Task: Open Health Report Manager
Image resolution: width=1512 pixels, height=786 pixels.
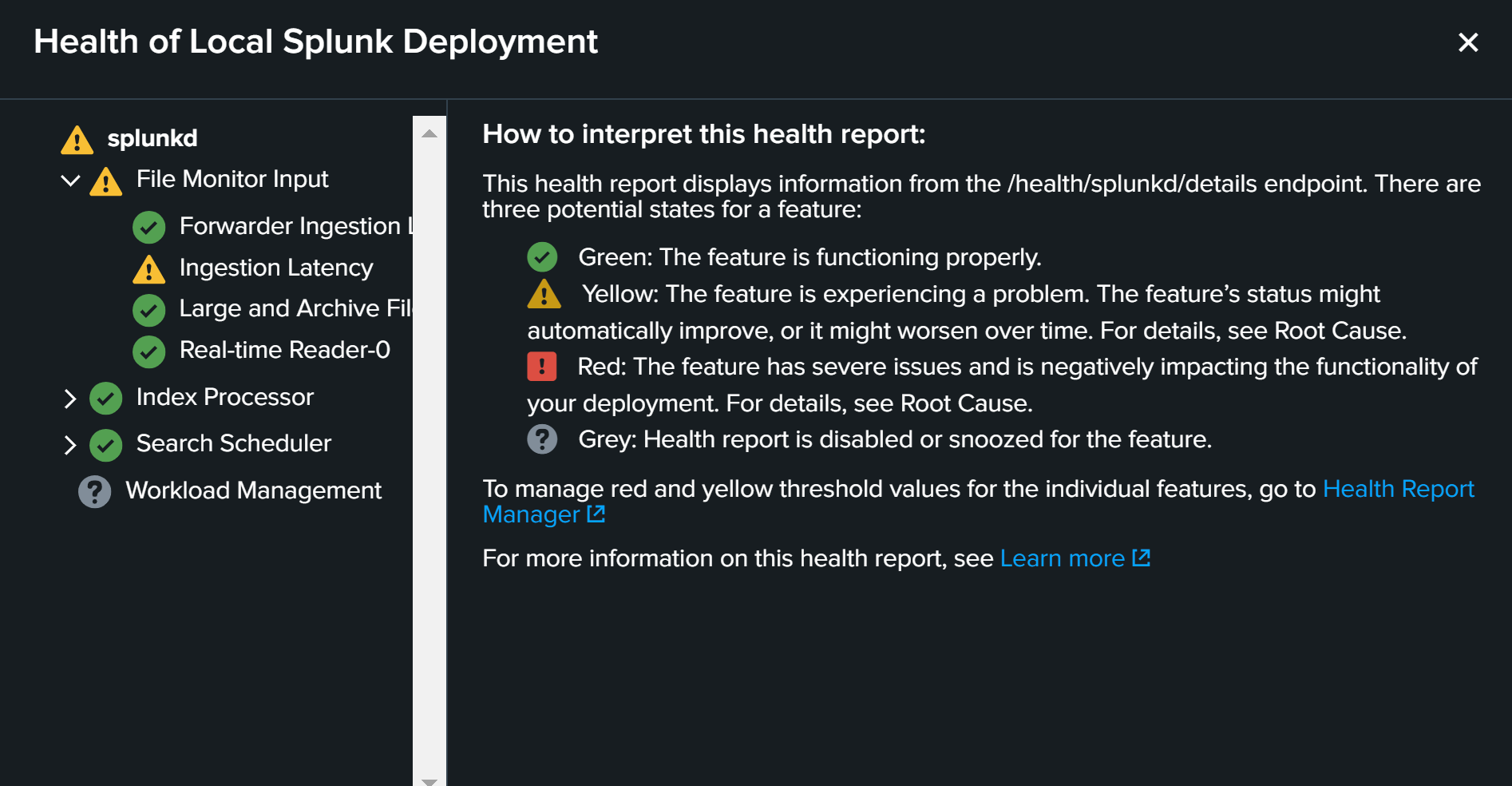Action: (x=1399, y=489)
